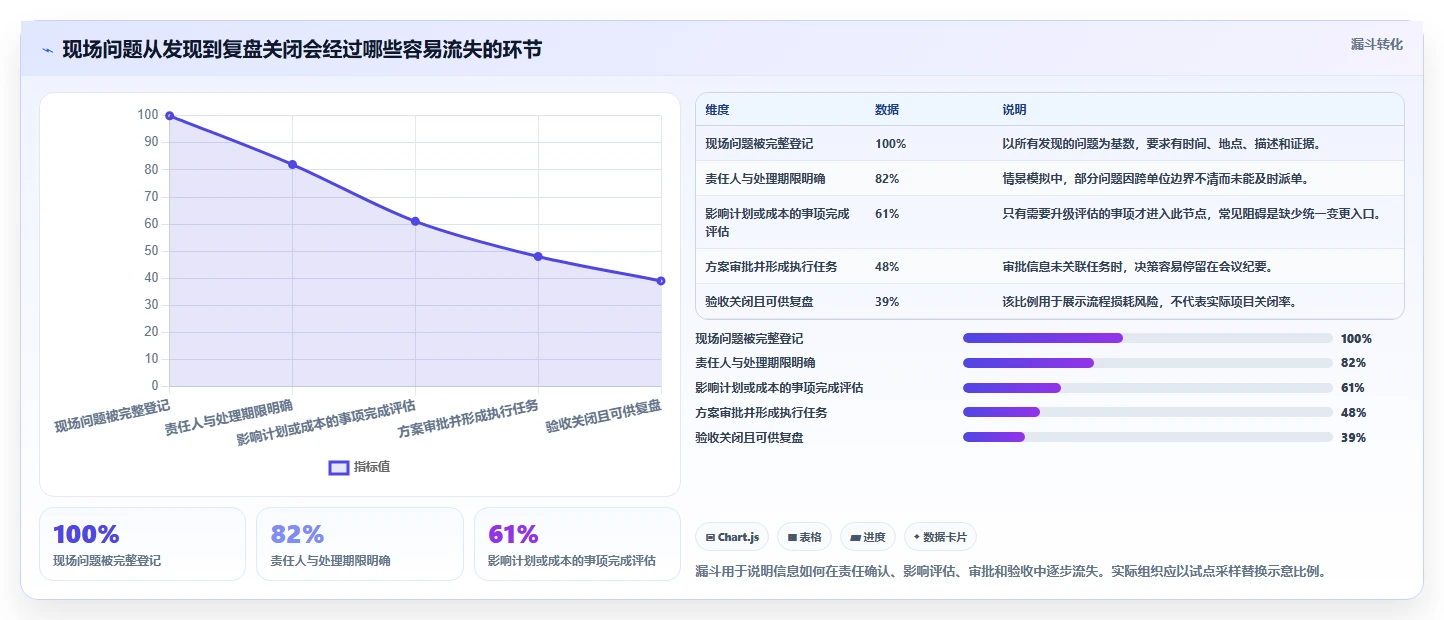Click the 82% value in table
Viewport: 1444px width, 620px height.
pyautogui.click(x=887, y=179)
